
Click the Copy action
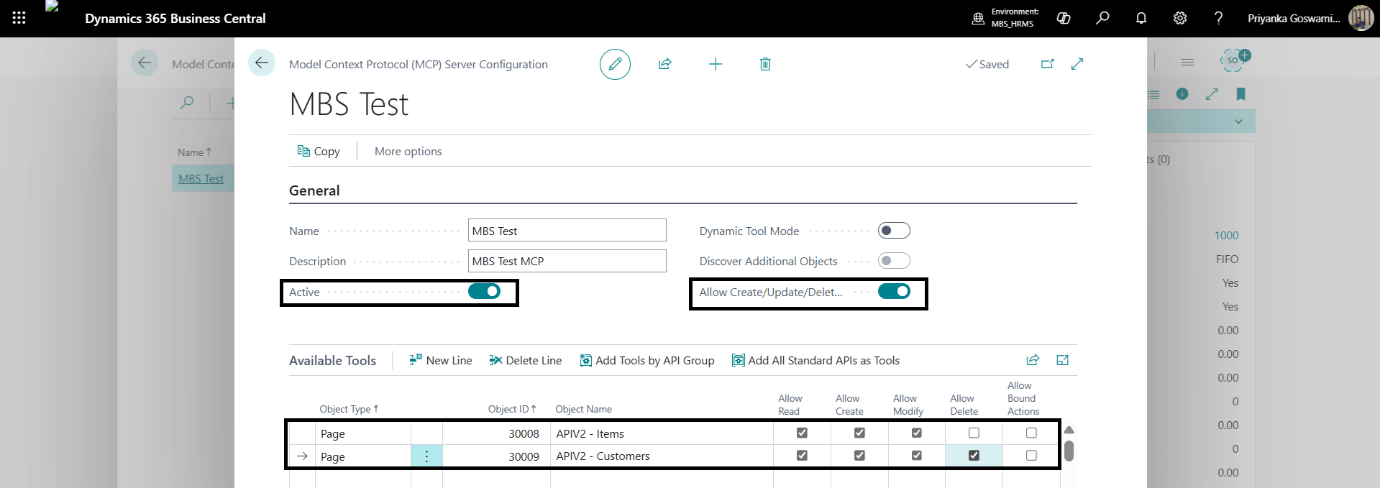319,151
